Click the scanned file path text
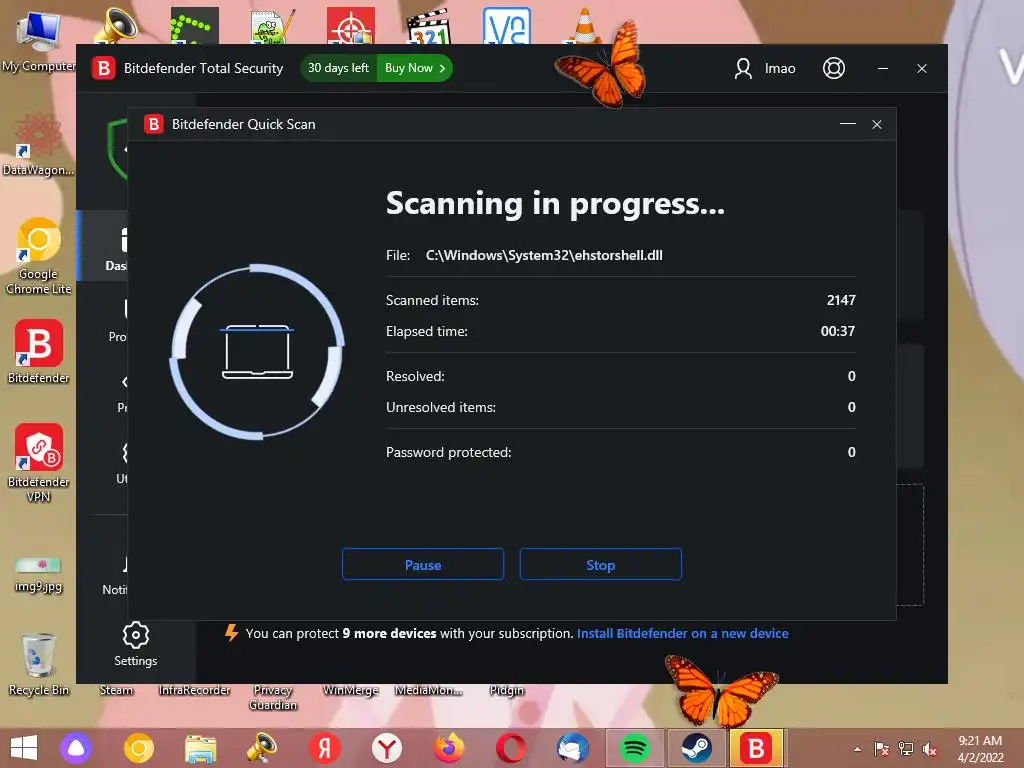This screenshot has width=1024, height=768. tap(544, 255)
